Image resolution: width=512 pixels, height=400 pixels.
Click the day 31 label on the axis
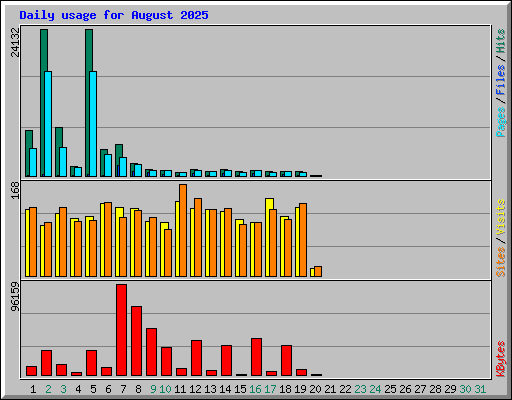click(x=480, y=389)
